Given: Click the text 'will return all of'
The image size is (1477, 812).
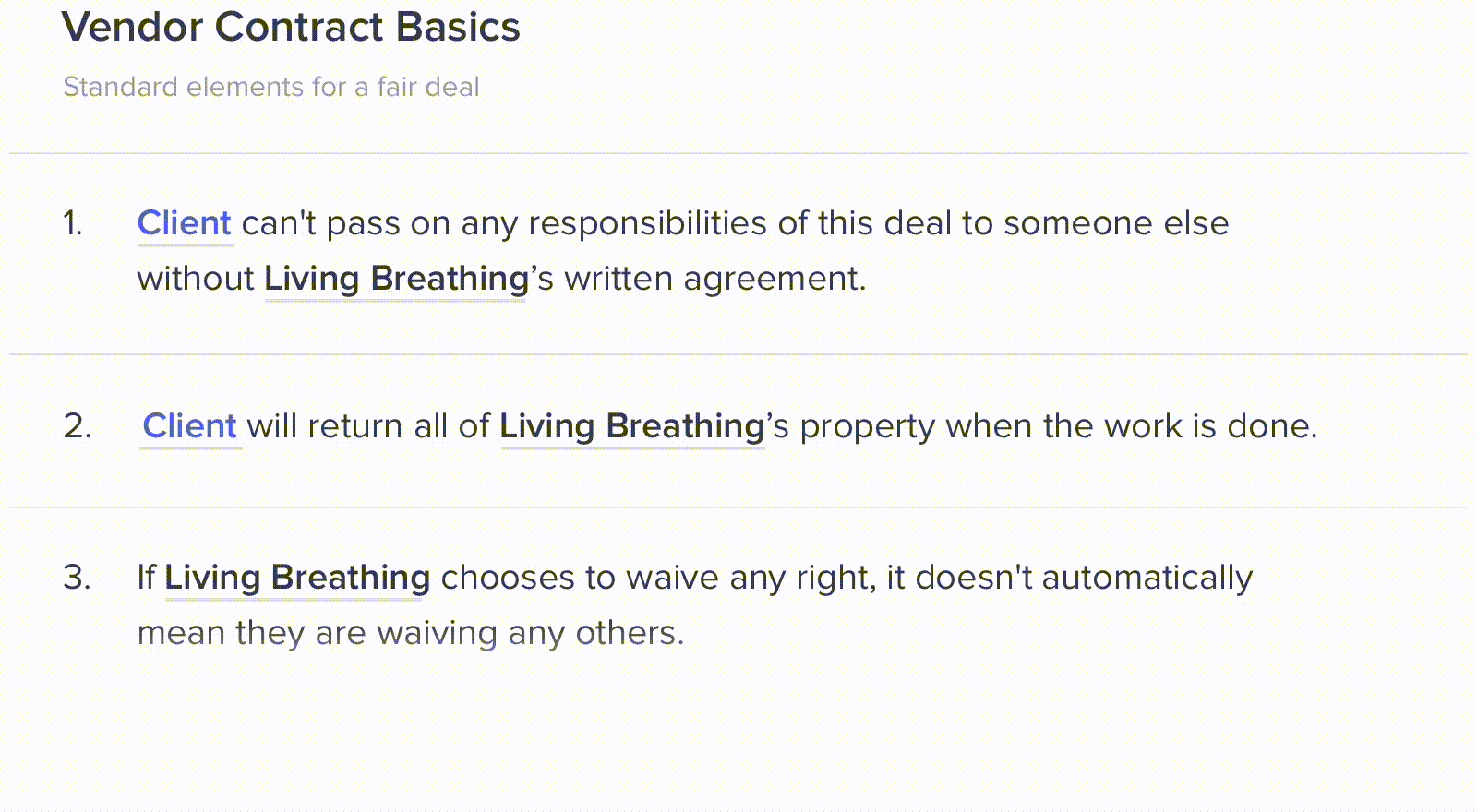Looking at the screenshot, I should click(368, 426).
